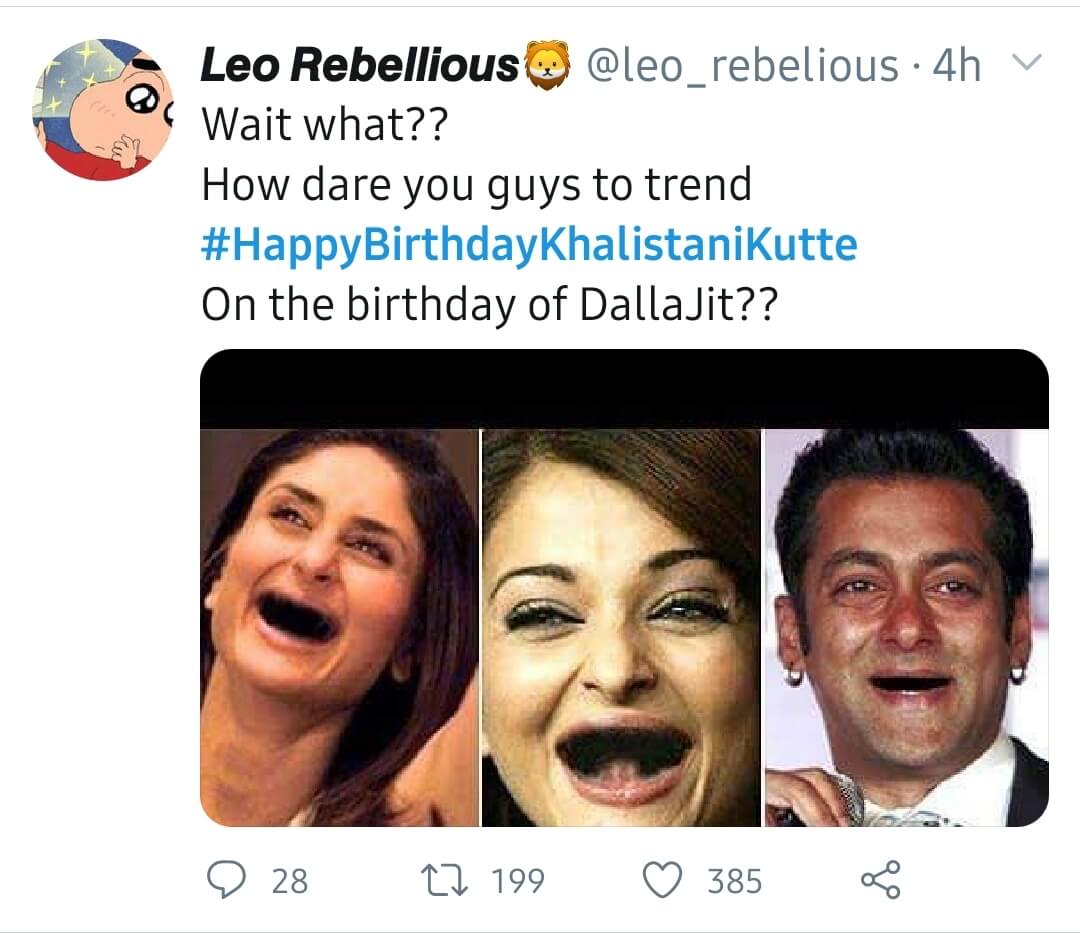Click the "How dare you guys to trend" line
The width and height of the screenshot is (1080, 933).
point(476,185)
